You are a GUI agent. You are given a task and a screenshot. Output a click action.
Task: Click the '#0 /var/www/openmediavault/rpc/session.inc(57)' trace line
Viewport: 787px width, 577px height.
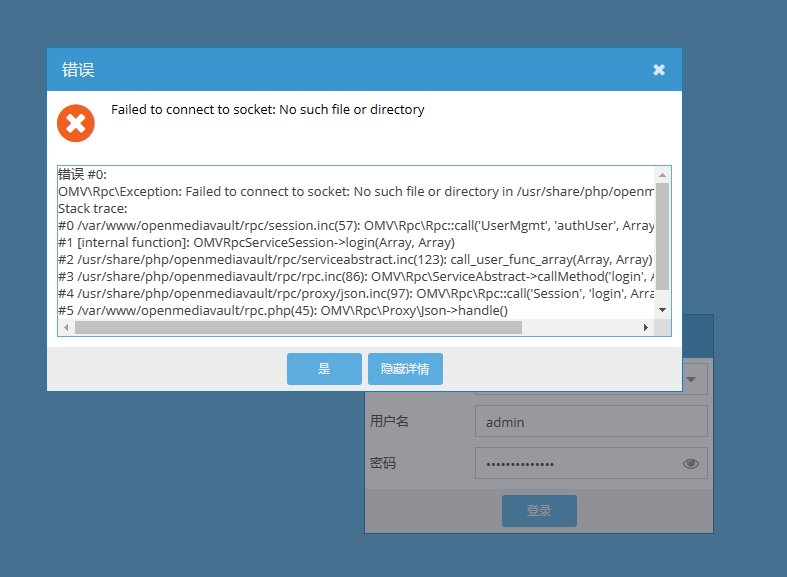[356, 225]
